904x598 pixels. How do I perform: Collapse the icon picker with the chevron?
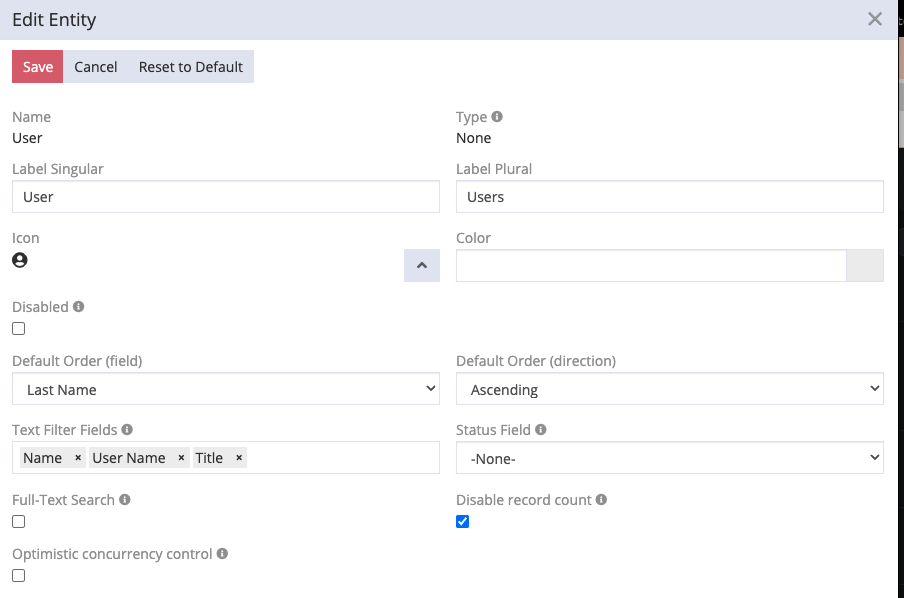point(421,265)
